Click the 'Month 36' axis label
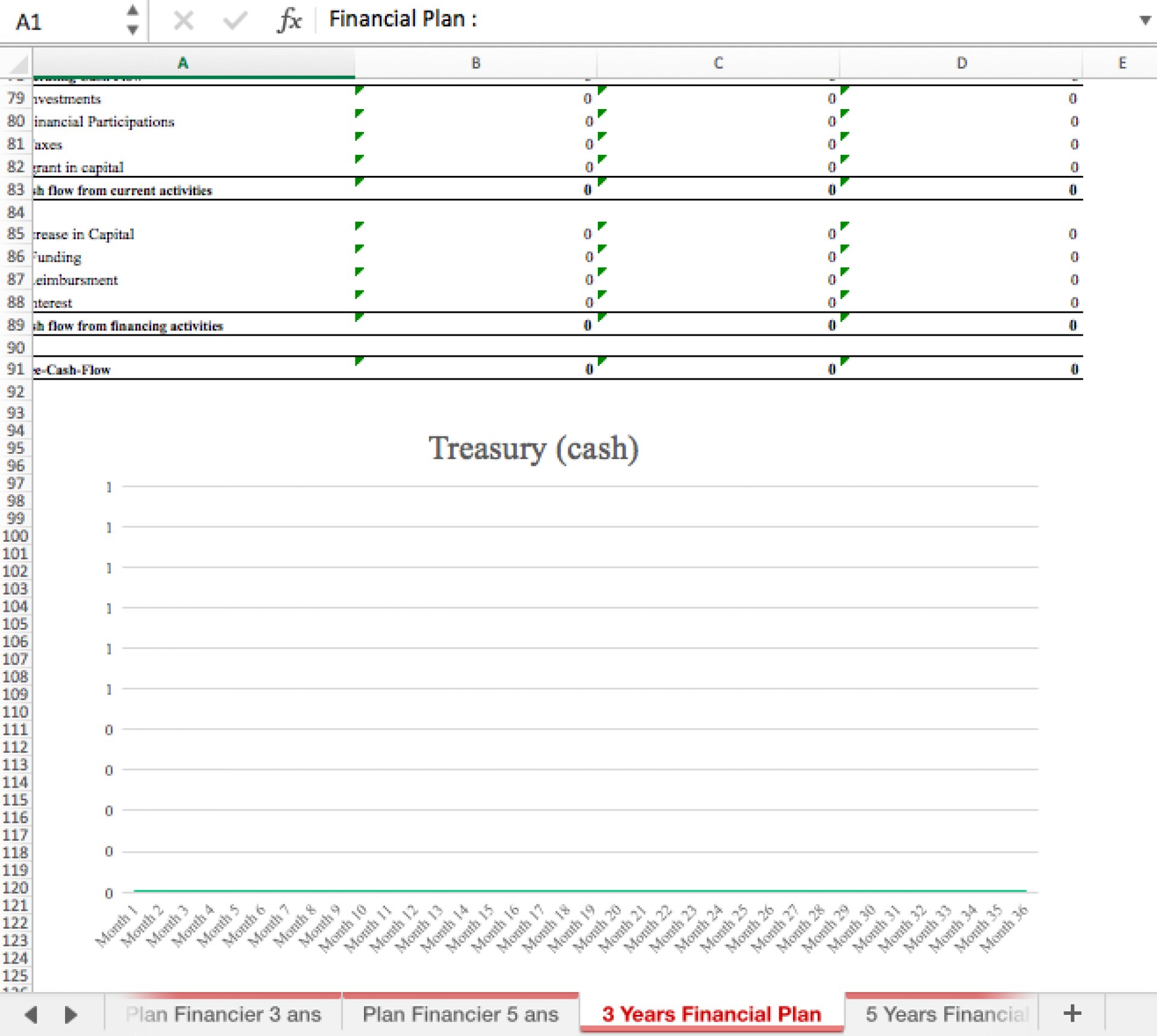This screenshot has width=1157, height=1036. (x=1004, y=928)
